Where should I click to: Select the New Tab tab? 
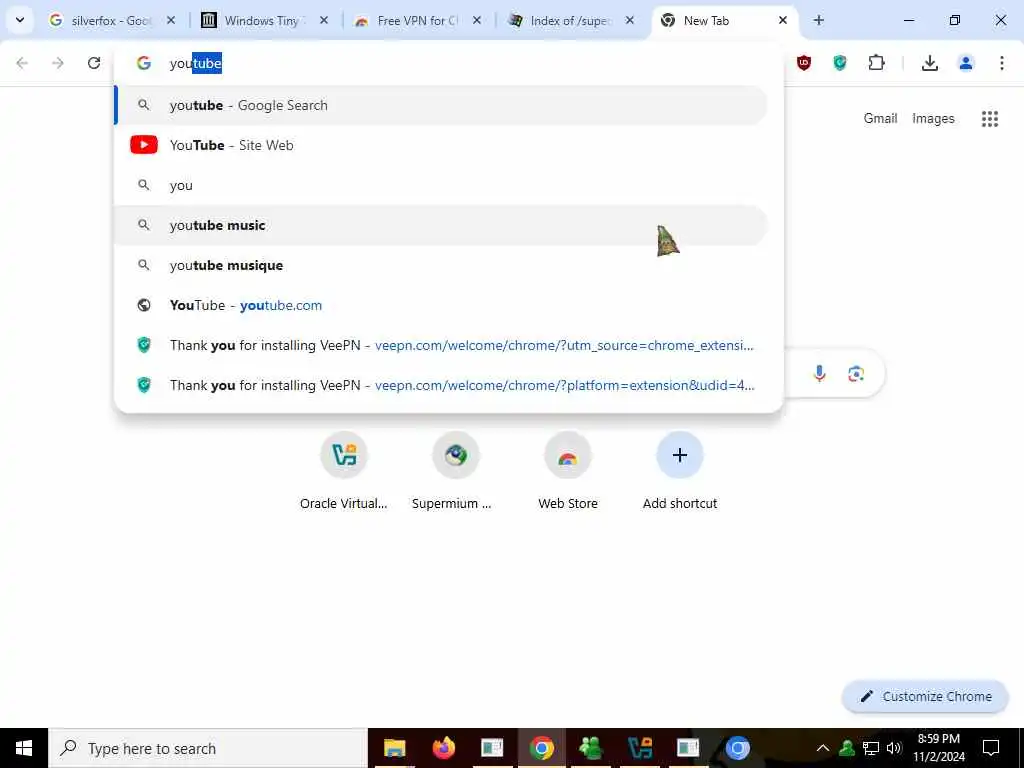tap(724, 21)
